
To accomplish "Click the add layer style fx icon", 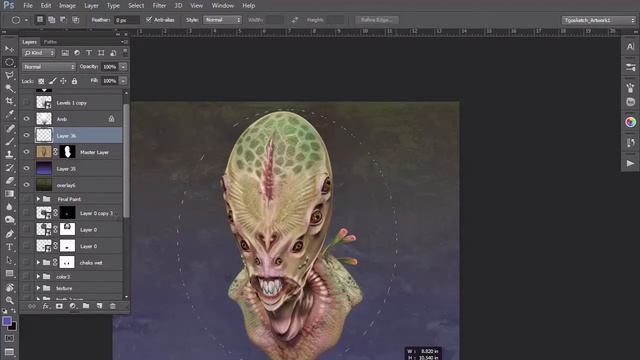I will (x=46, y=306).
